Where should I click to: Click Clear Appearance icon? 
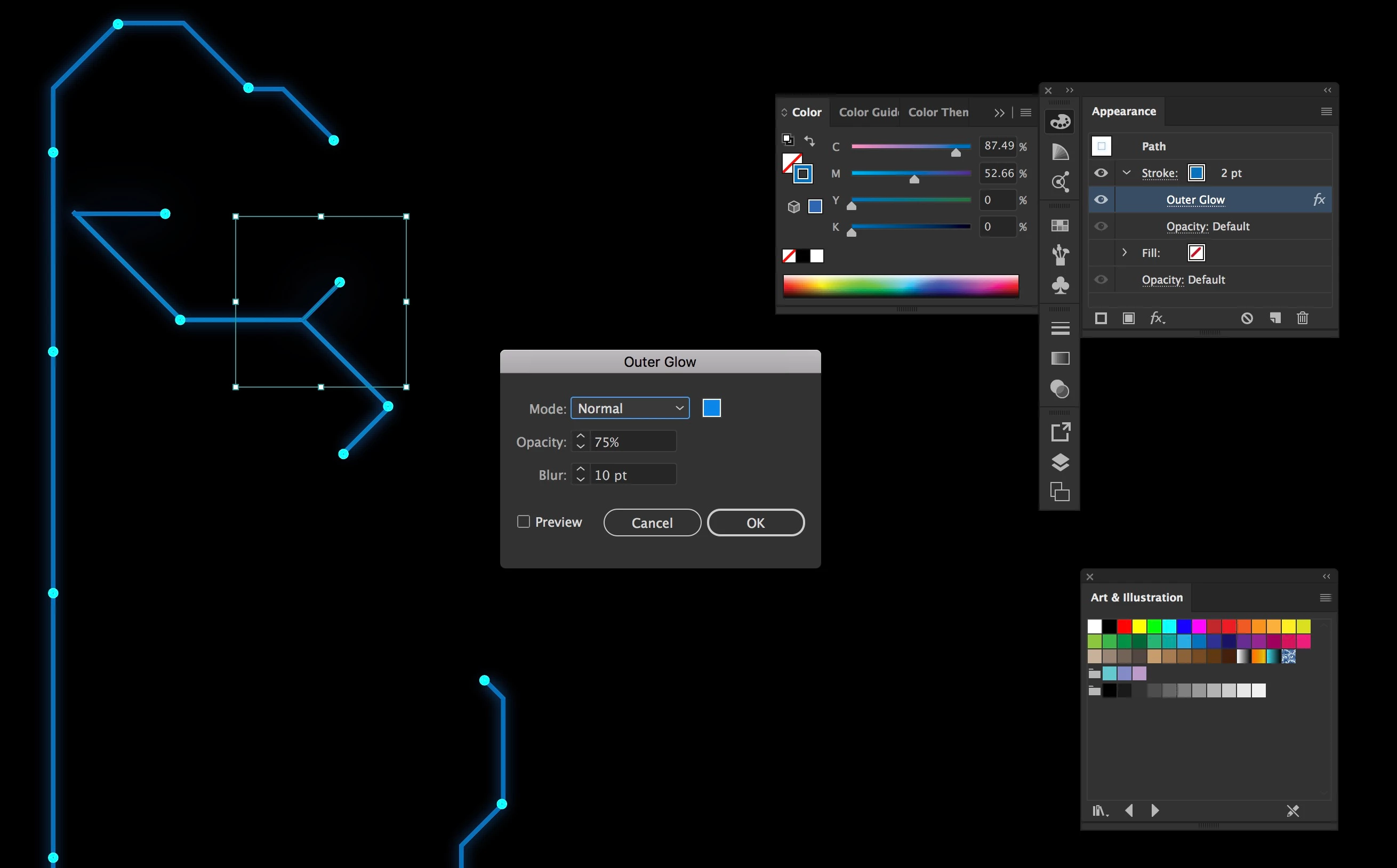pos(1247,318)
